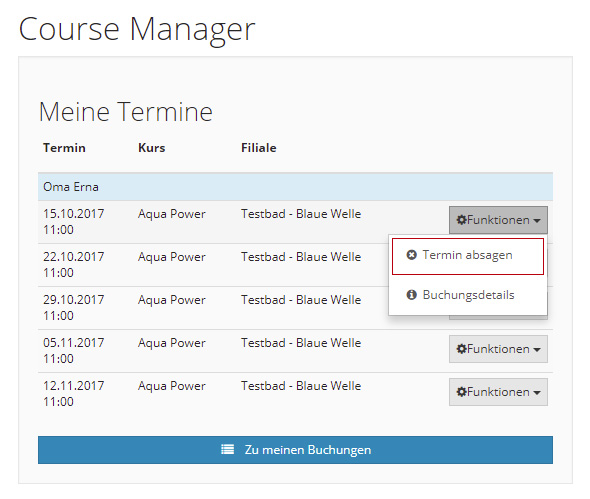Click the Termin column header
The image size is (590, 499).
click(x=64, y=148)
